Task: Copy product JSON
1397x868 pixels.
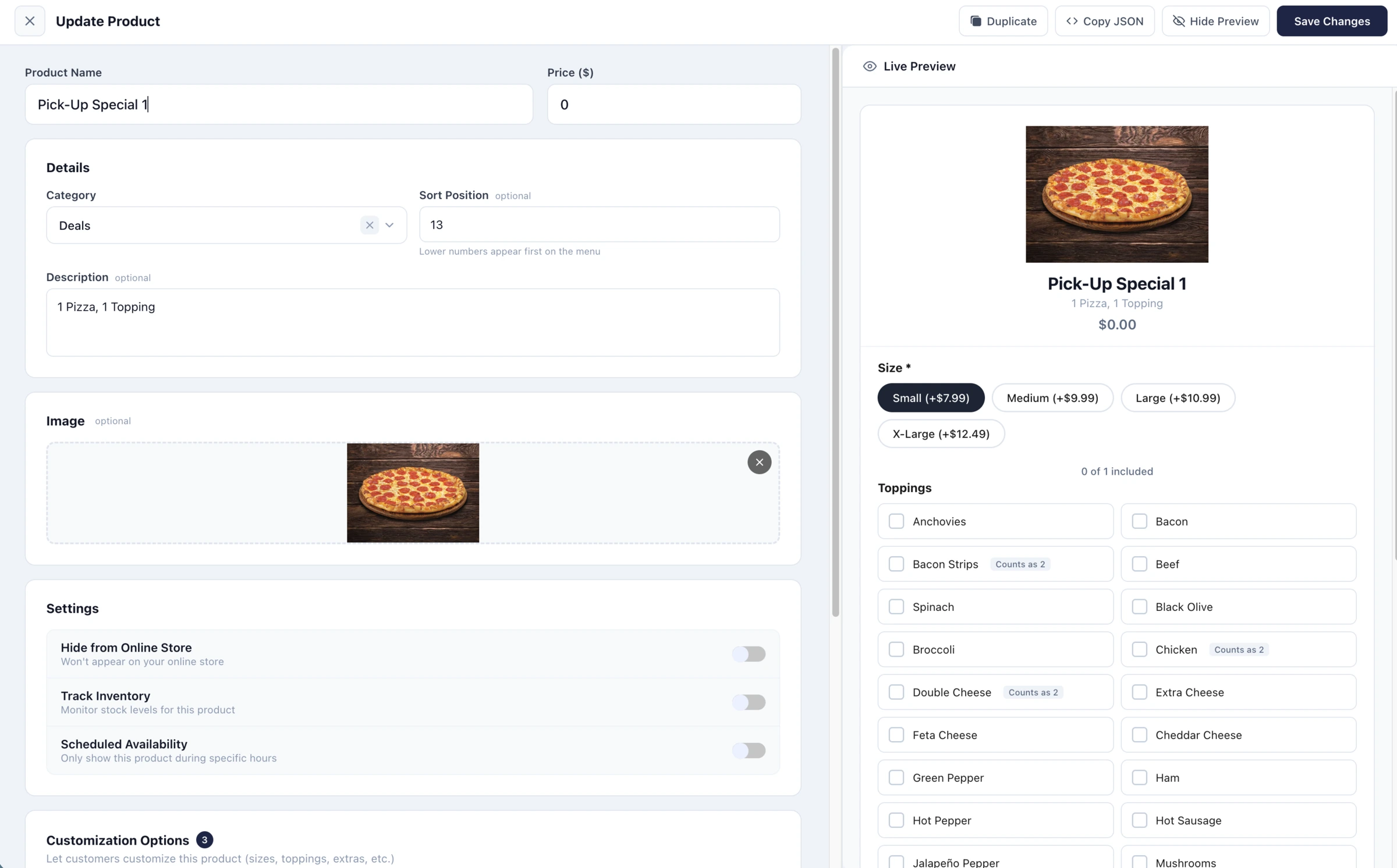Action: (1104, 21)
